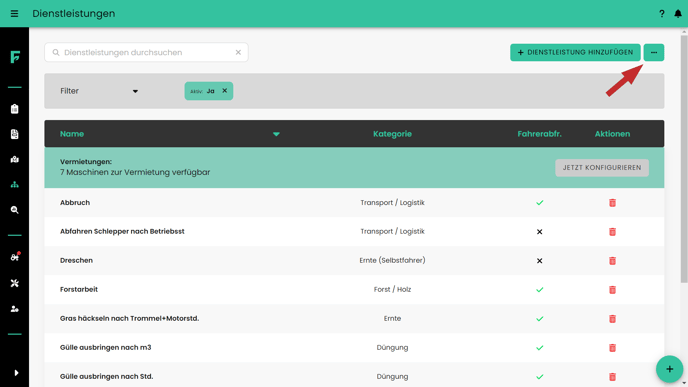The height and width of the screenshot is (387, 688).
Task: Sort by Name column header
Action: [x=72, y=134]
